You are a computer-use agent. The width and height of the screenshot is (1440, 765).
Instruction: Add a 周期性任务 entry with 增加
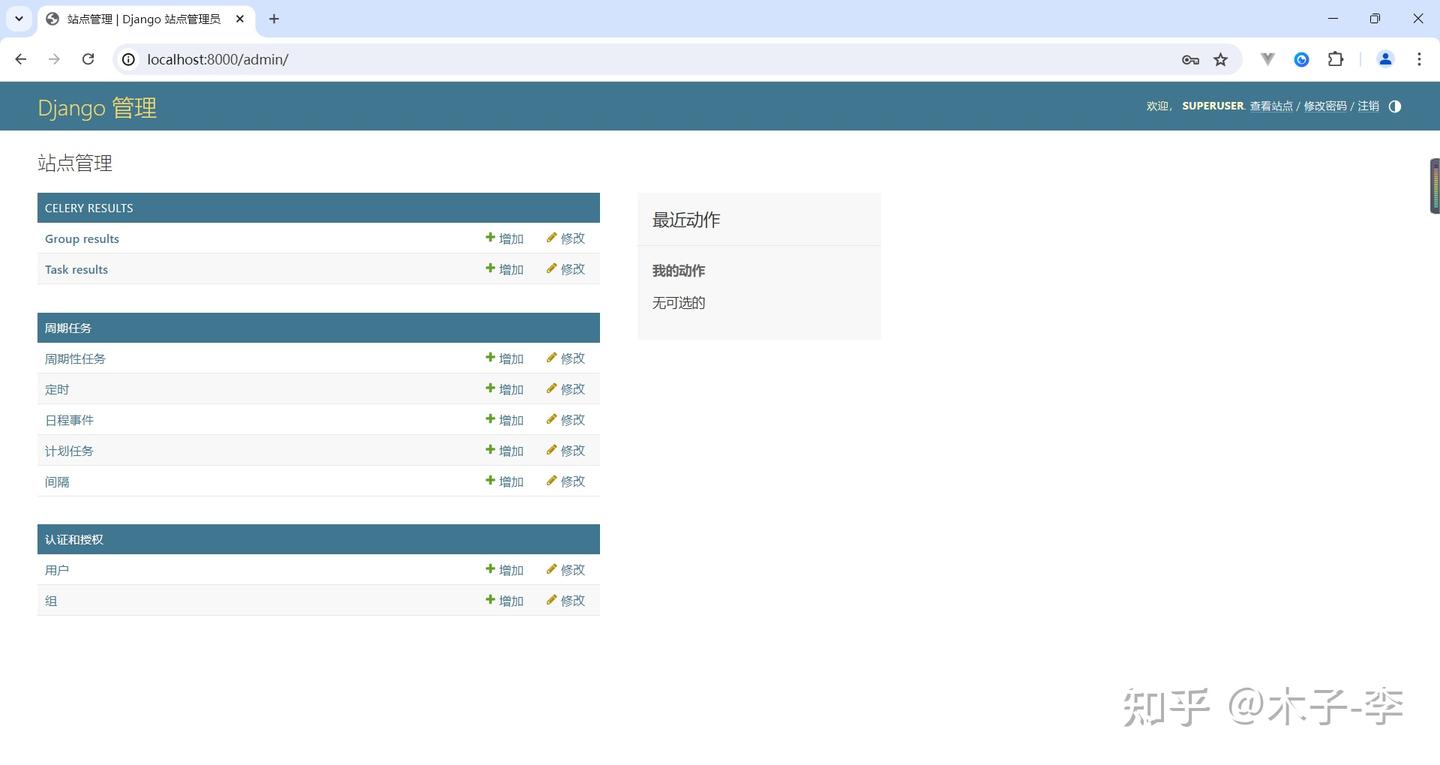[x=505, y=358]
